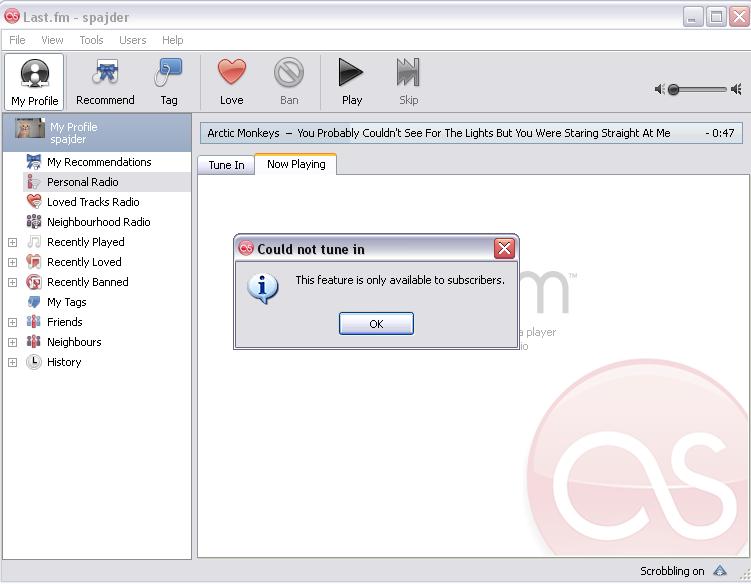Screen dimensions: 751x584
Task: Open My Profile from the toolbar
Action: (34, 81)
